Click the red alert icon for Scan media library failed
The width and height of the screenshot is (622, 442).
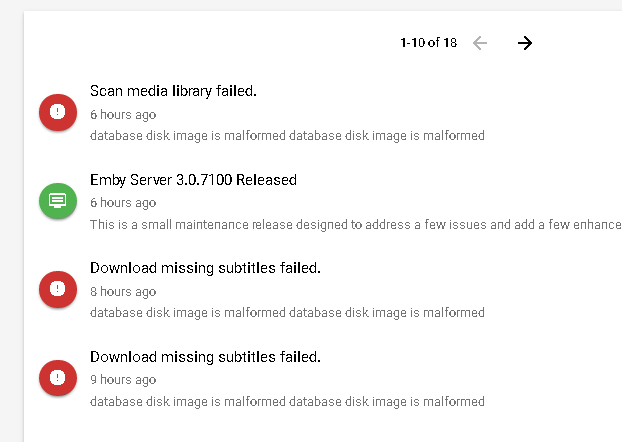click(58, 112)
